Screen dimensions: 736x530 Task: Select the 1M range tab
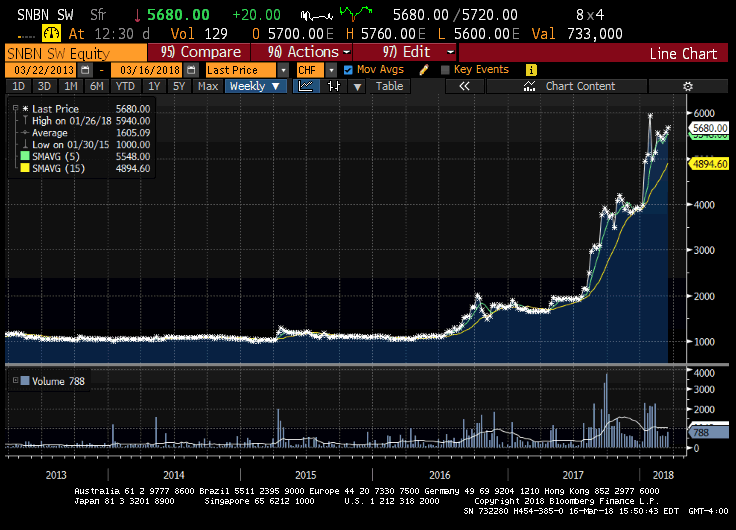coord(70,86)
